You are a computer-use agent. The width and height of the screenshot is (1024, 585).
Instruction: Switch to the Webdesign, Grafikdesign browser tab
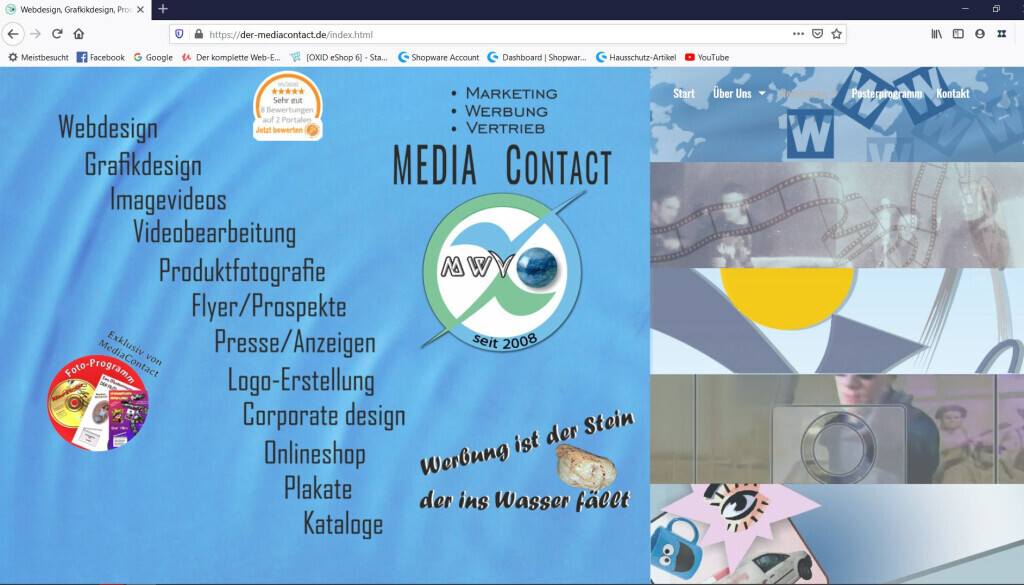click(x=70, y=10)
